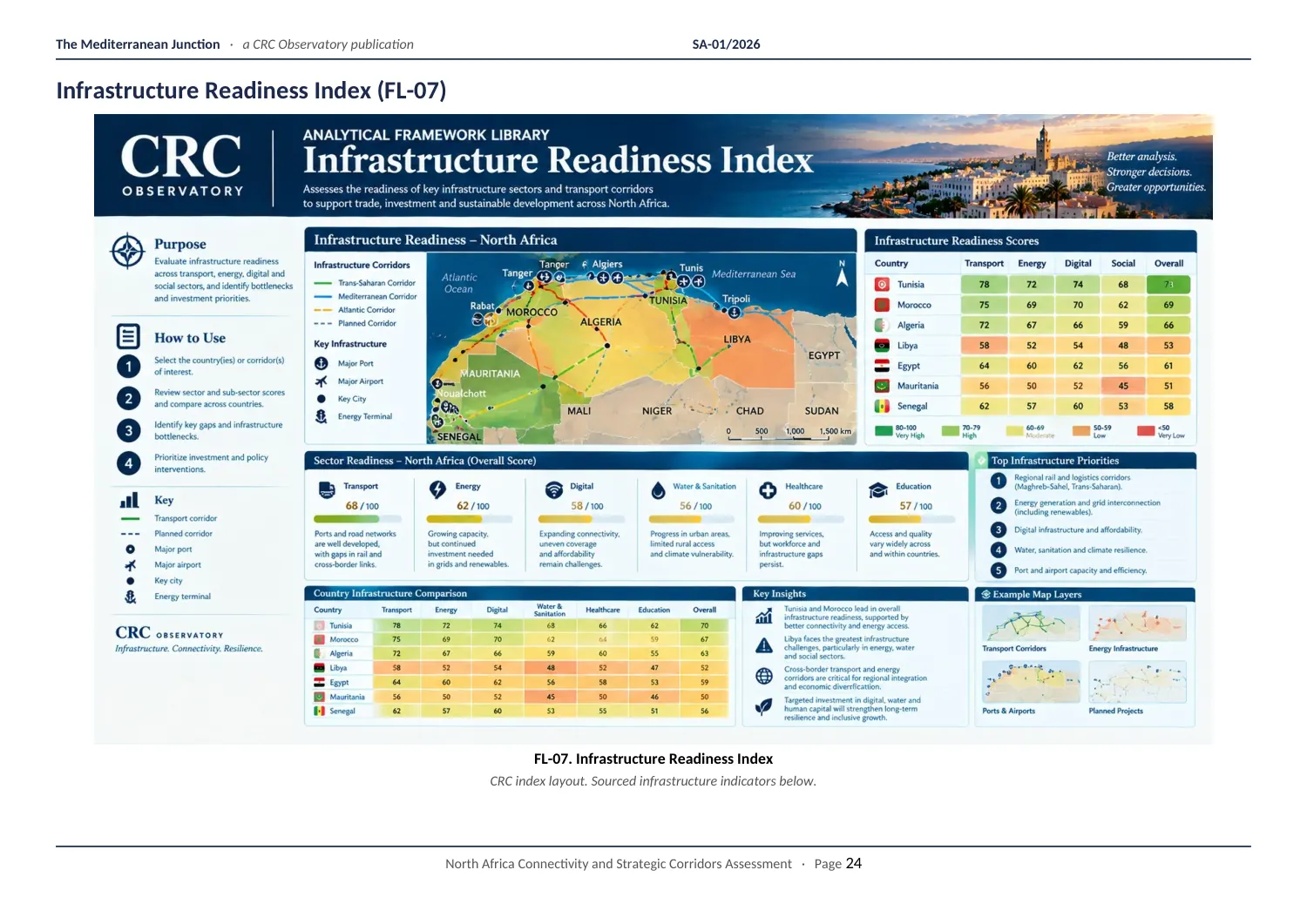Click the green 80-100 Very High legend swatch

(882, 430)
